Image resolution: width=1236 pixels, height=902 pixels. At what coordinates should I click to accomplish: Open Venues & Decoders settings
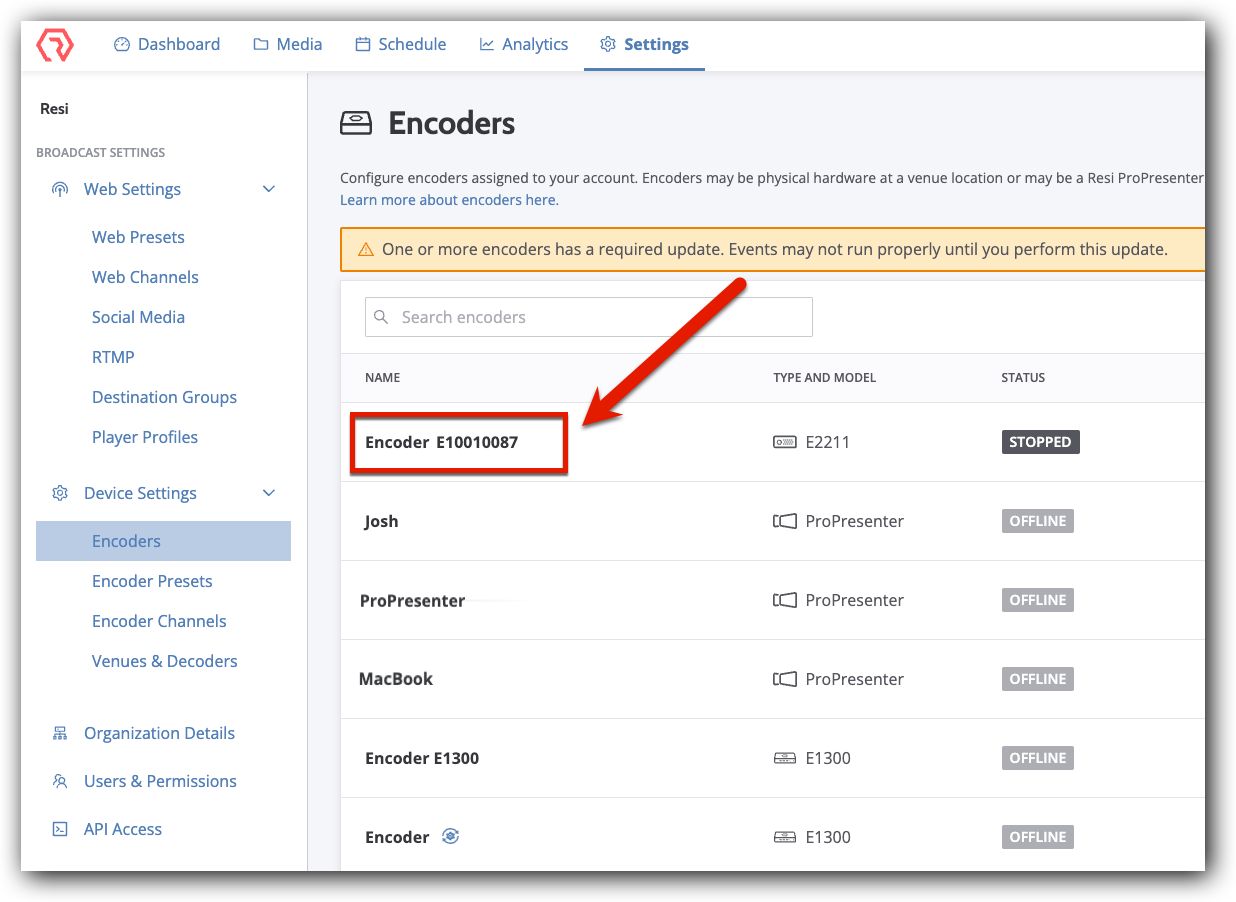tap(164, 661)
